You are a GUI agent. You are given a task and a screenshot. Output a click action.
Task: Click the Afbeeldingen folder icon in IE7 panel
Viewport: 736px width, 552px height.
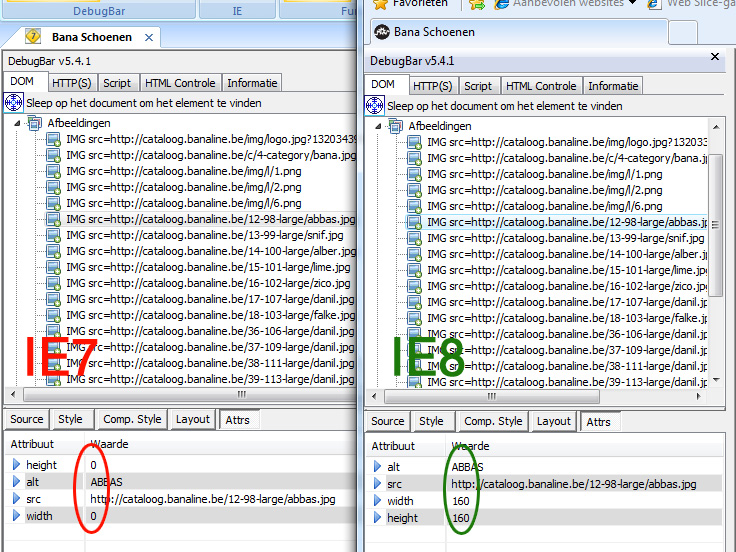click(34, 123)
